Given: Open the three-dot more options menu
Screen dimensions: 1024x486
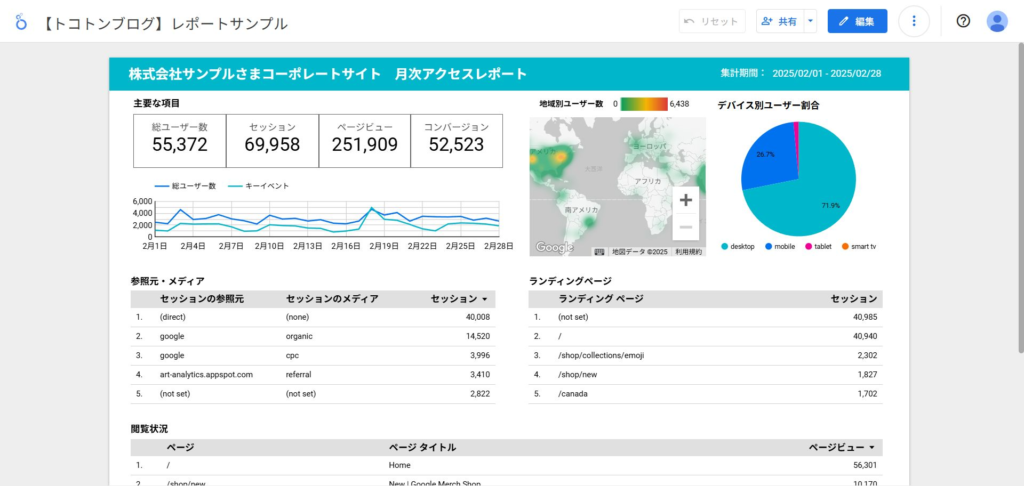Looking at the screenshot, I should 914,21.
